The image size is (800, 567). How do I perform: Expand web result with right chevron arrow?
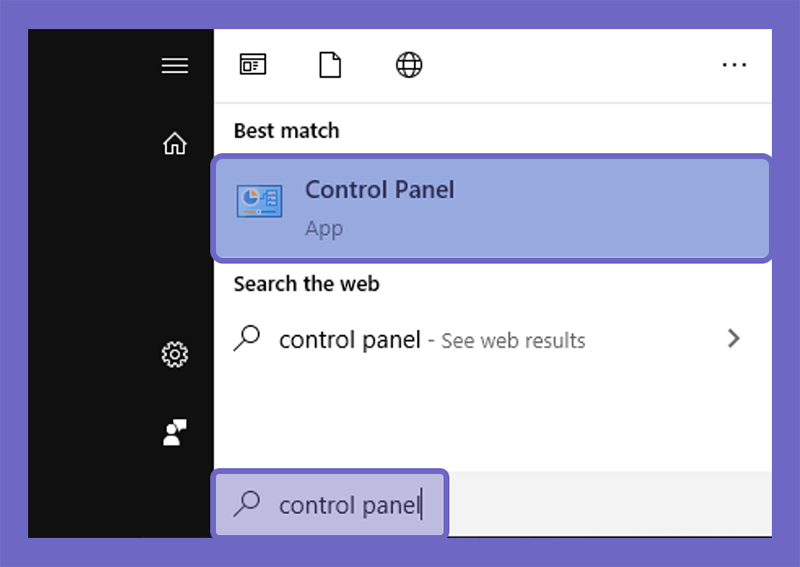tap(734, 338)
